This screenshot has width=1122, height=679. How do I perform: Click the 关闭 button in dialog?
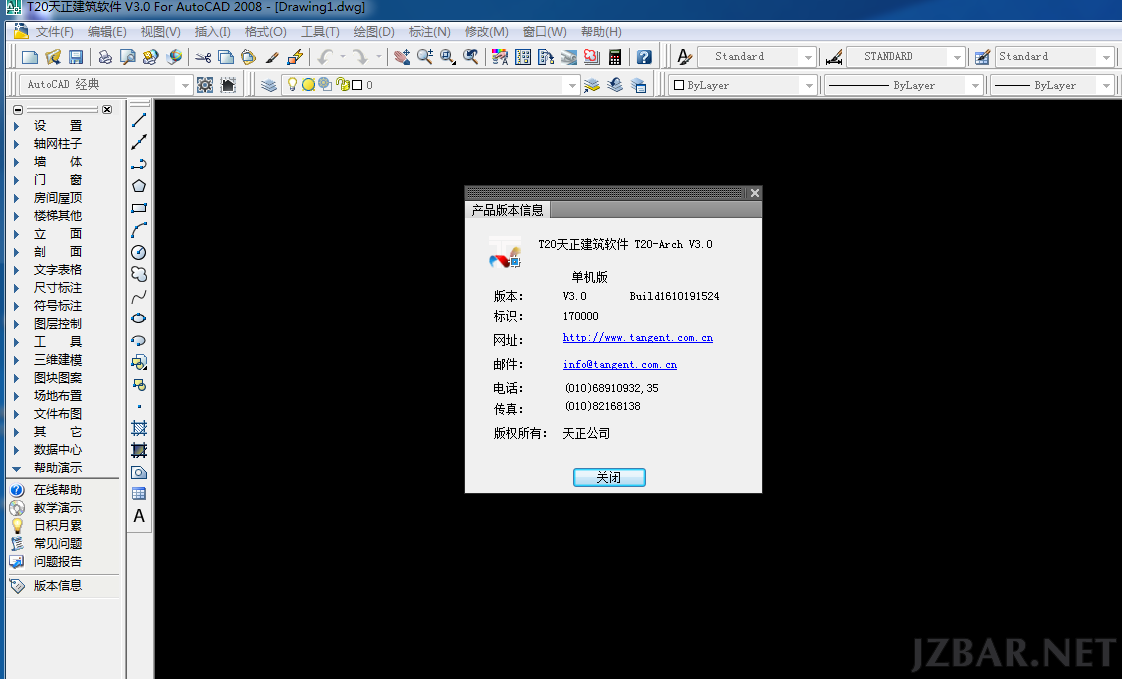pos(609,477)
